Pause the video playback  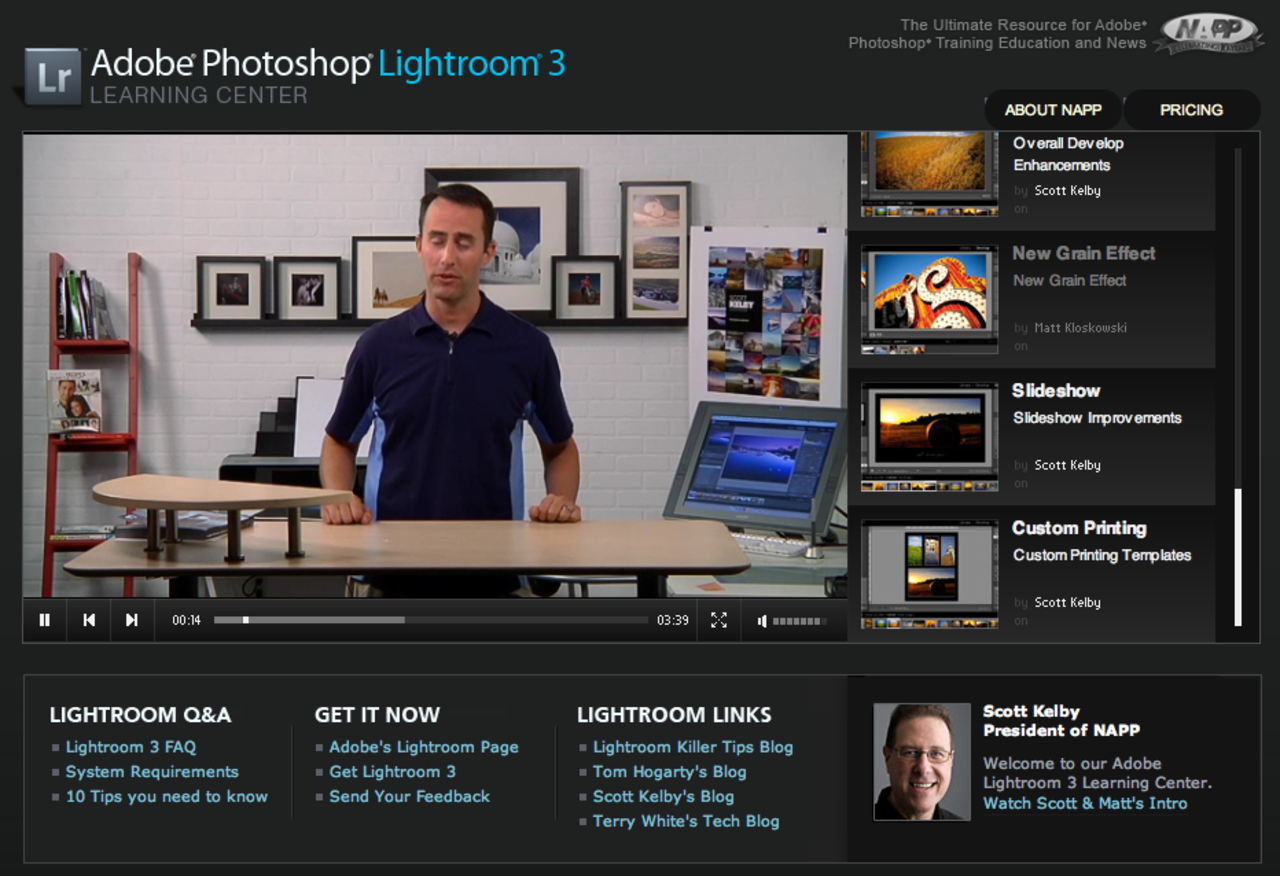pyautogui.click(x=45, y=620)
